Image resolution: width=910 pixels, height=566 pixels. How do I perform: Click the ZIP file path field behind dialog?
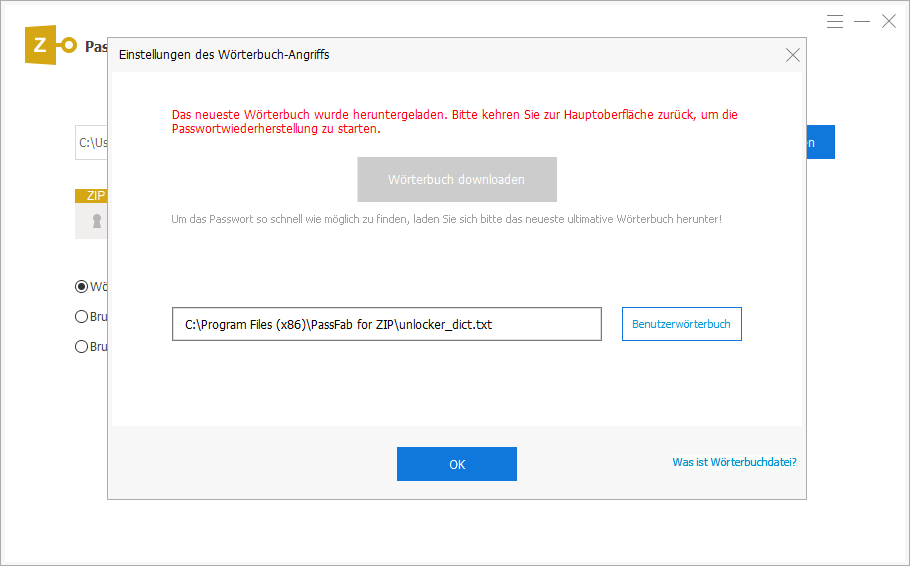[x=91, y=142]
